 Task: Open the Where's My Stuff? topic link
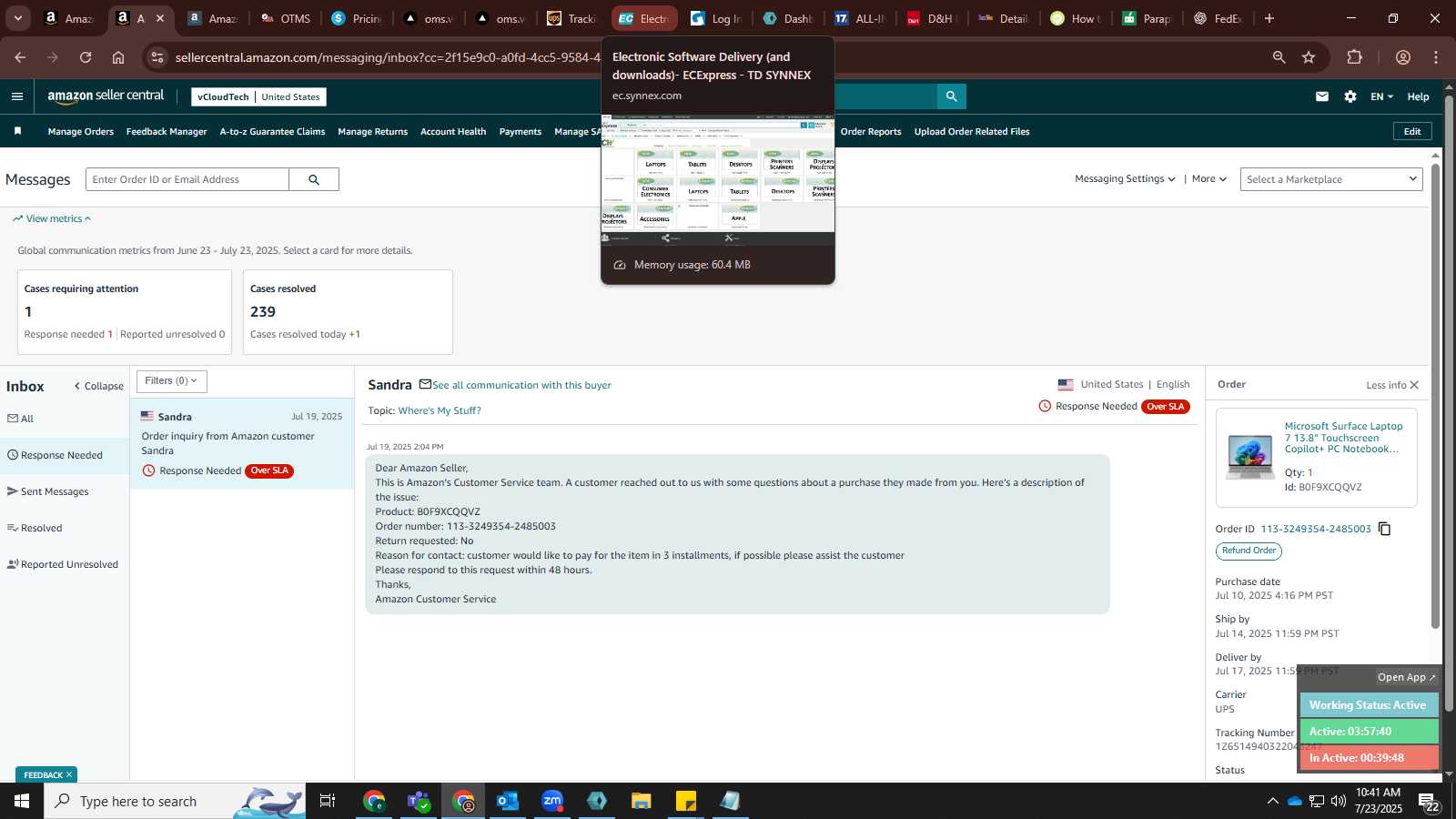pos(440,410)
